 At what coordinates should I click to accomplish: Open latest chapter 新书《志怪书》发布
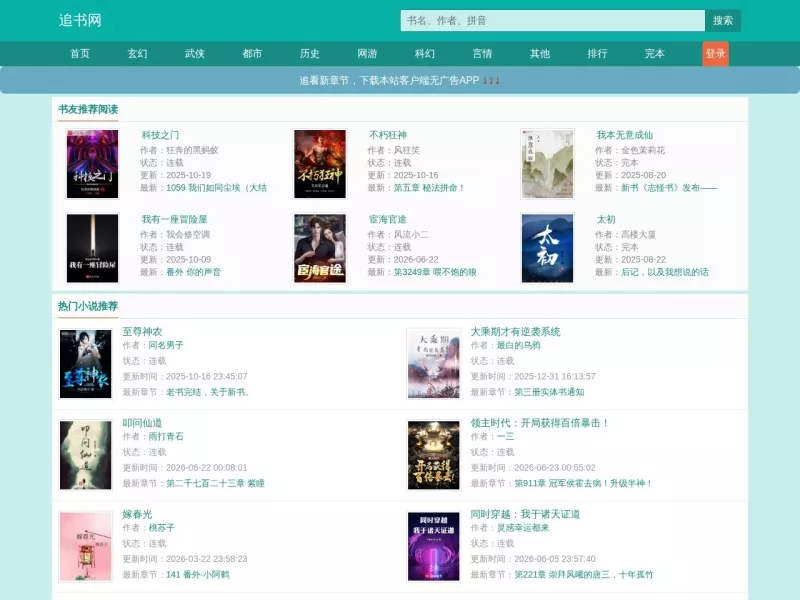(x=669, y=188)
